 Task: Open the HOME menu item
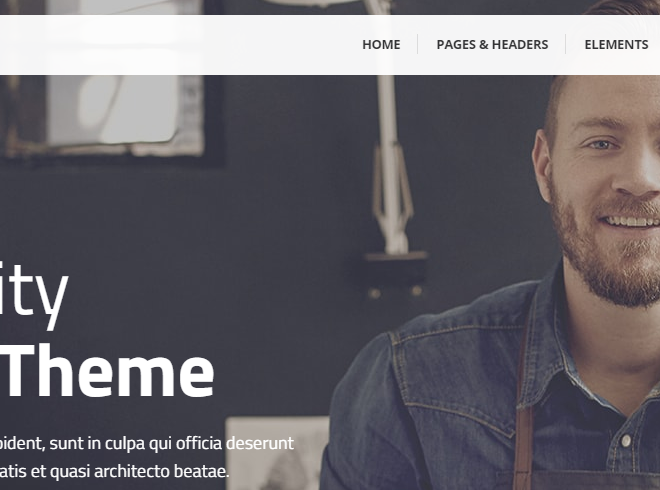pos(381,45)
